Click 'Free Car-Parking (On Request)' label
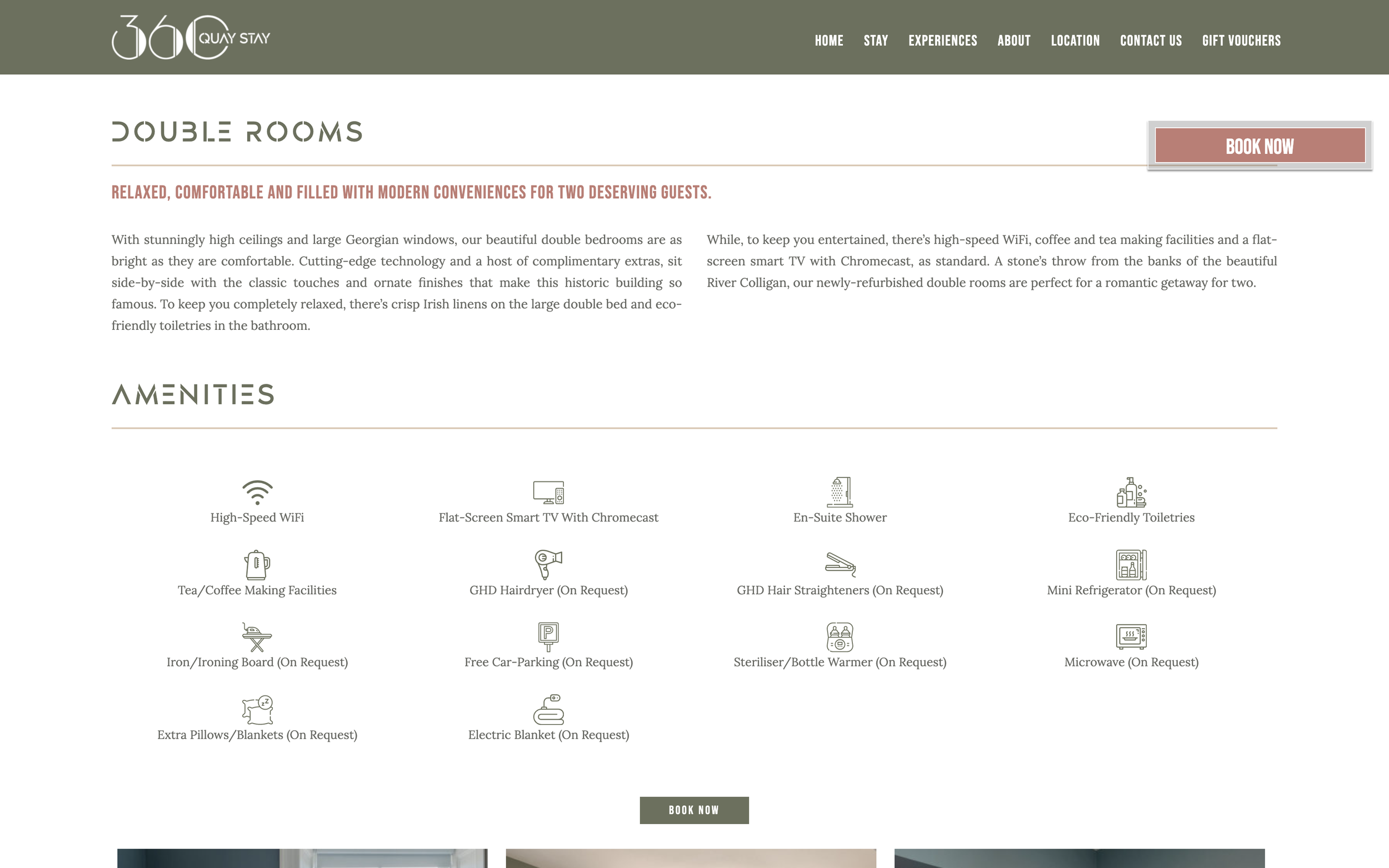 pyautogui.click(x=548, y=662)
